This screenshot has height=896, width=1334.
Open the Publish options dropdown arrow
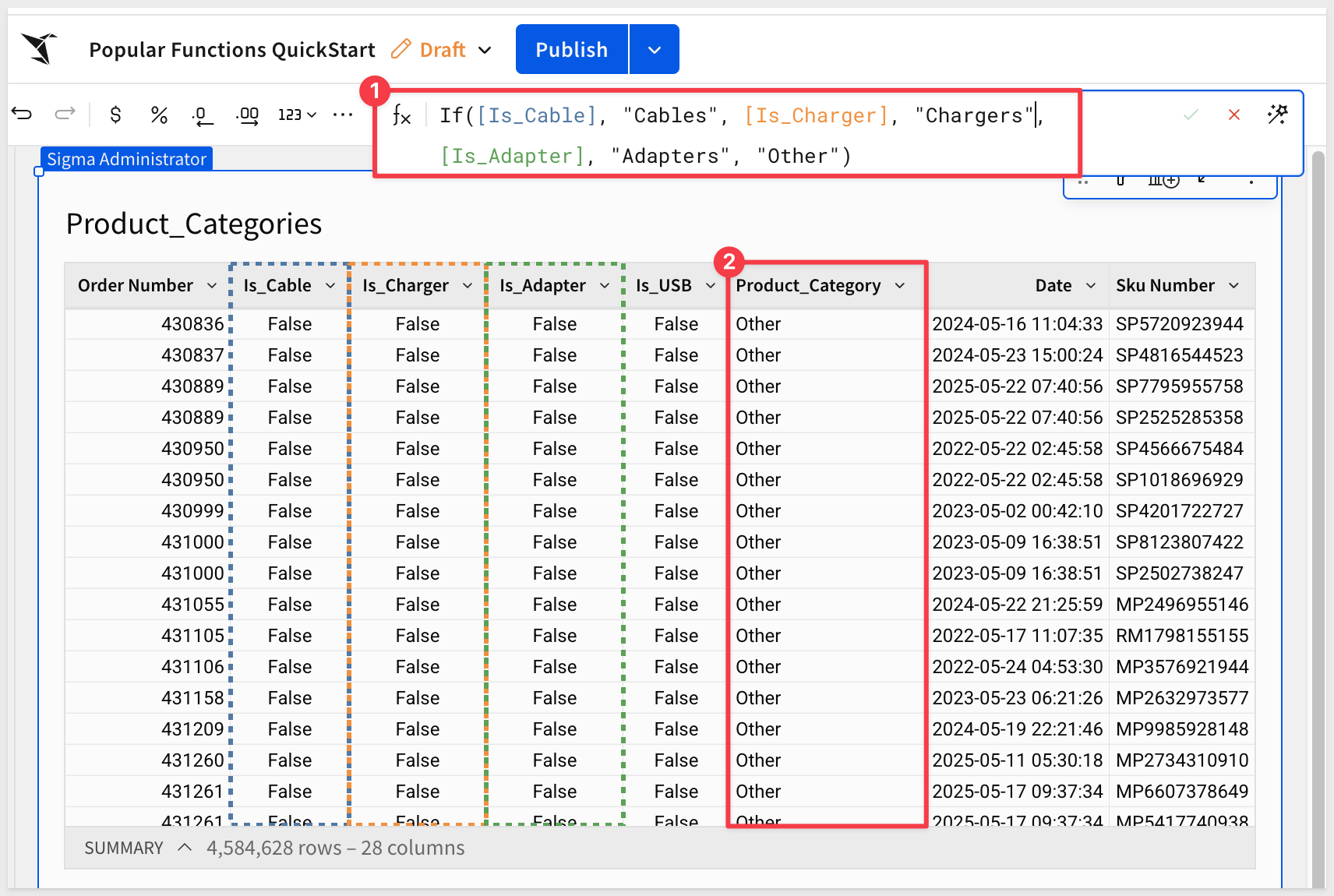tap(655, 50)
